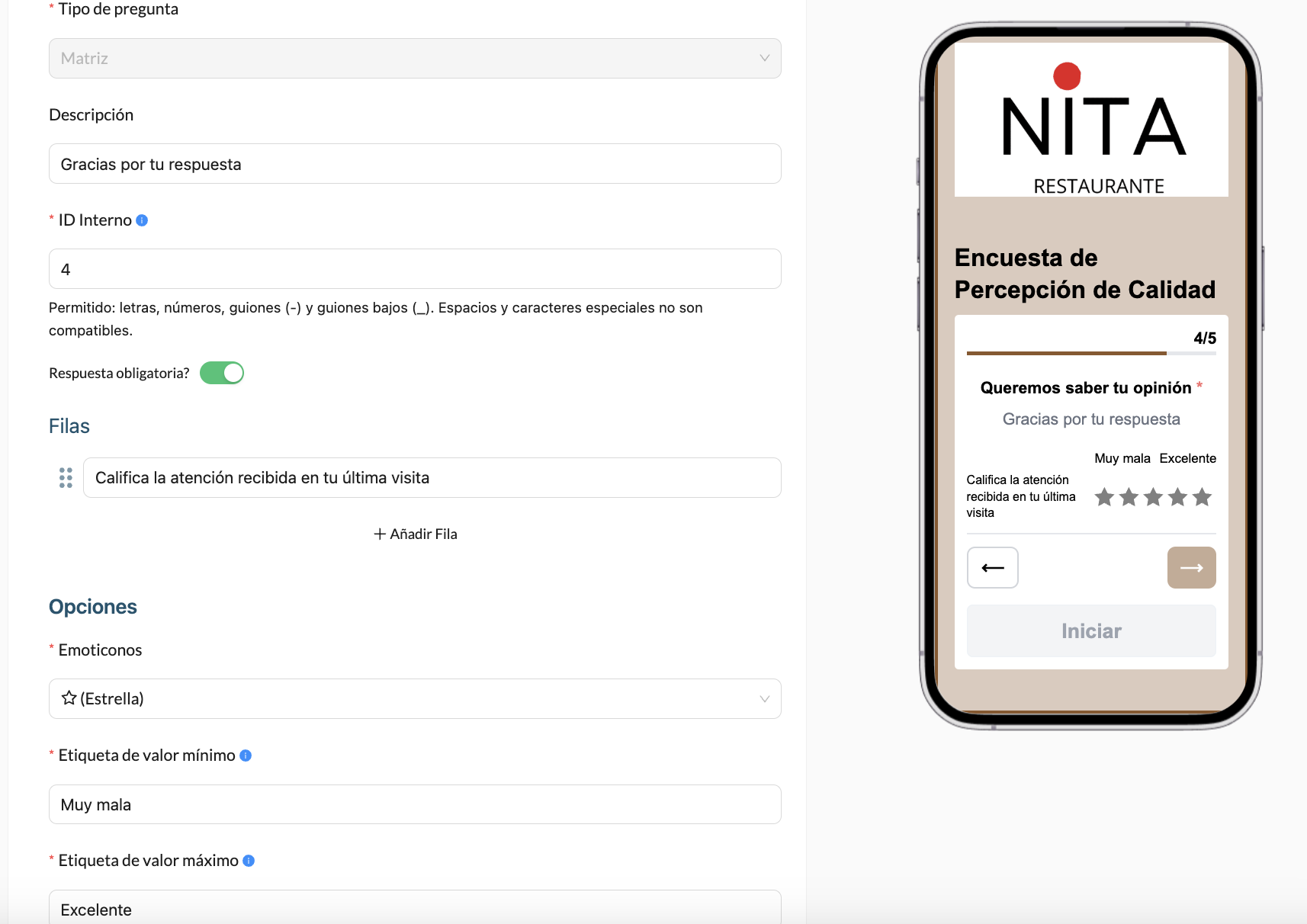Click the Califica la atención text in preview
Screen dimensions: 1307x924
pyautogui.click(x=1021, y=496)
